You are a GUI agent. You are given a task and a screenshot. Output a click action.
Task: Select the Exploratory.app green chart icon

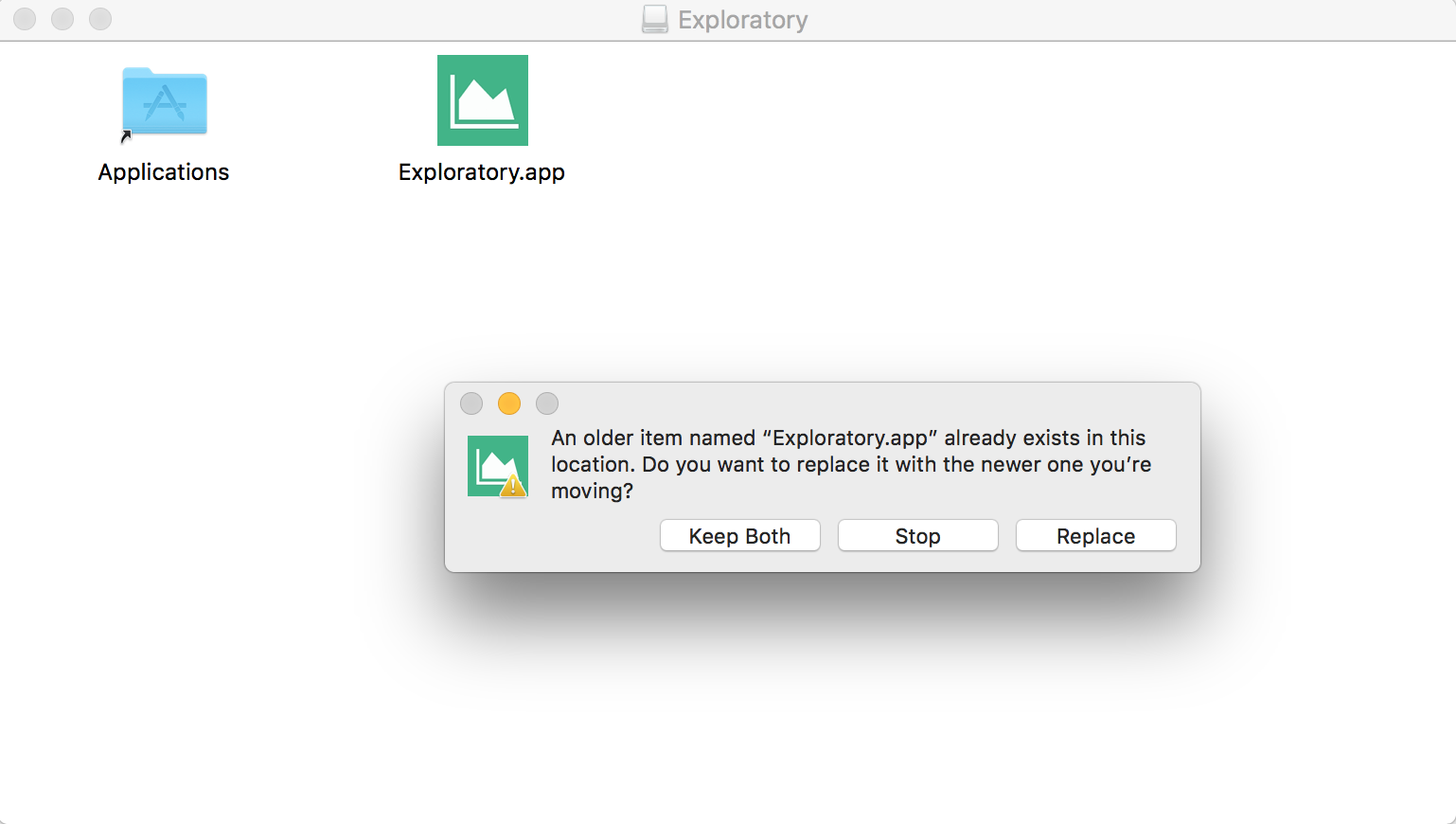pos(483,100)
